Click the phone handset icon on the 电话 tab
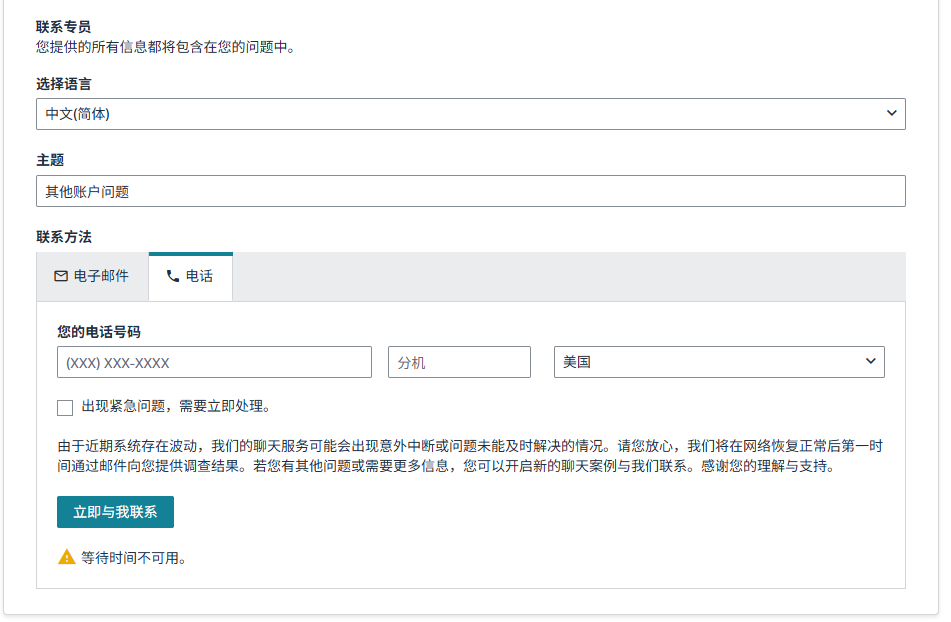Image resolution: width=951 pixels, height=622 pixels. point(173,276)
